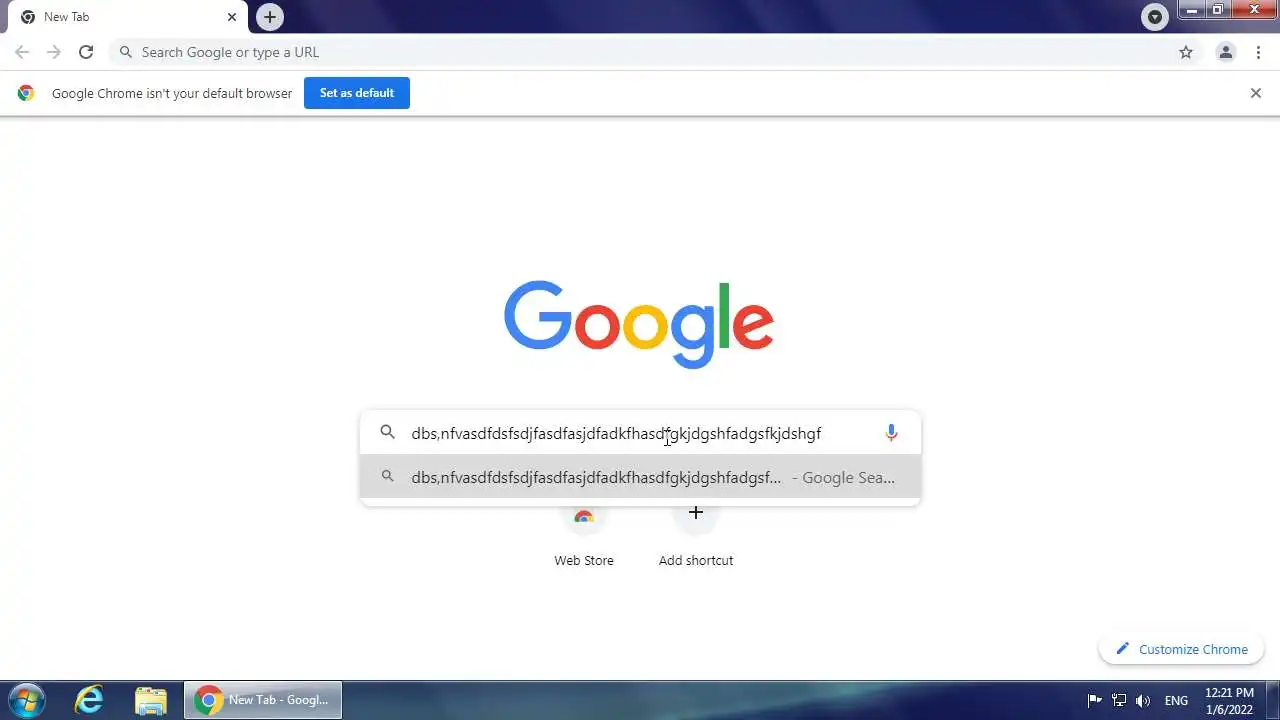1280x720 pixels.
Task: Open the clock showing 12:21 PM
Action: tap(1229, 700)
